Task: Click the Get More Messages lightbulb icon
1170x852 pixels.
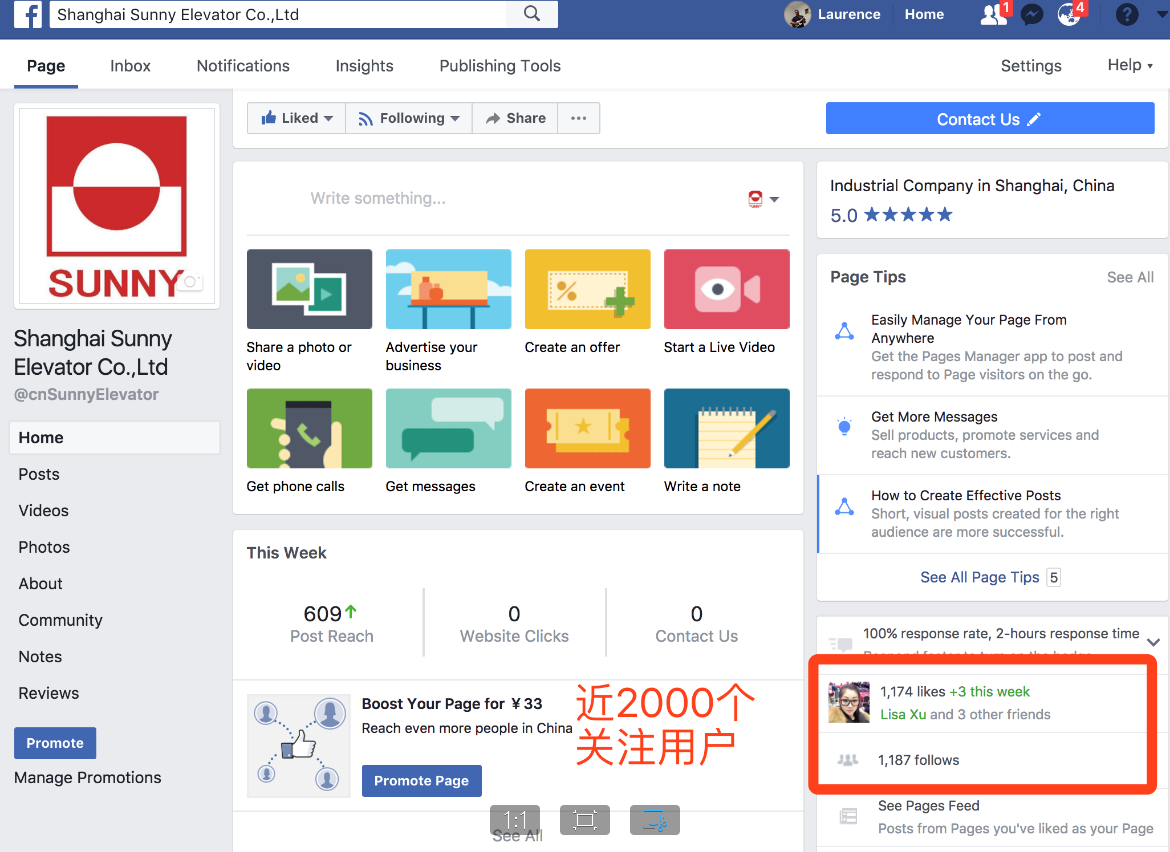Action: tap(844, 427)
